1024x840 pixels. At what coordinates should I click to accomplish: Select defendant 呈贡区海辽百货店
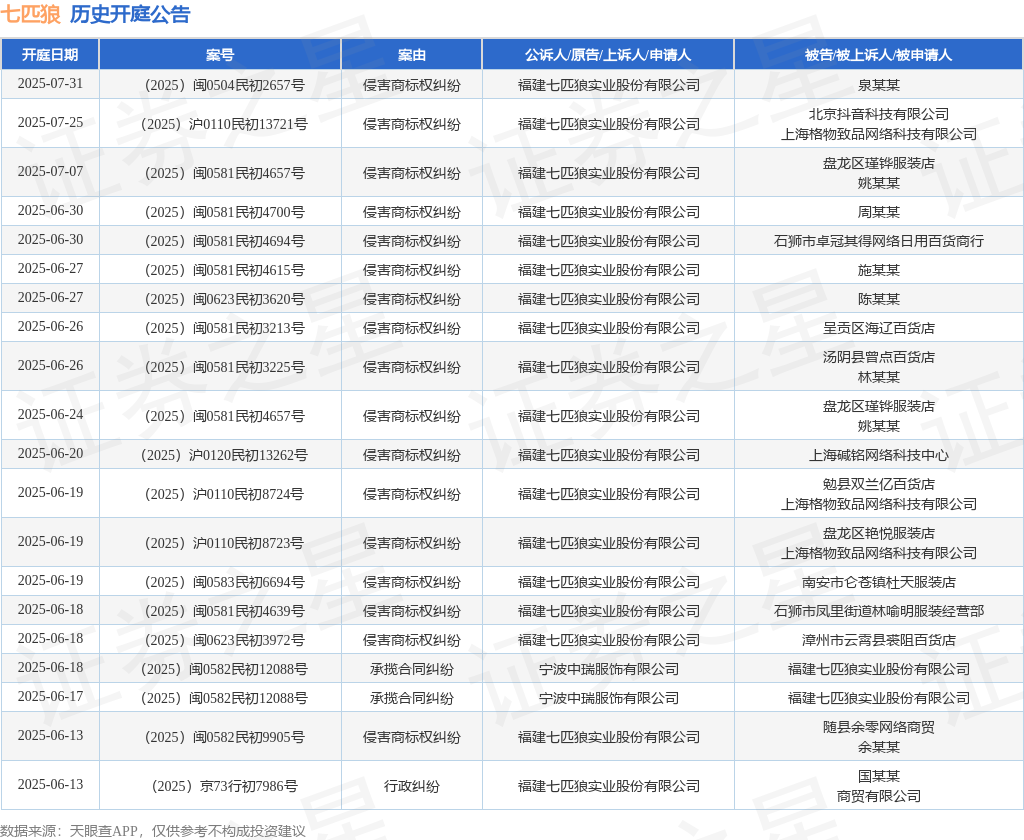pos(878,328)
